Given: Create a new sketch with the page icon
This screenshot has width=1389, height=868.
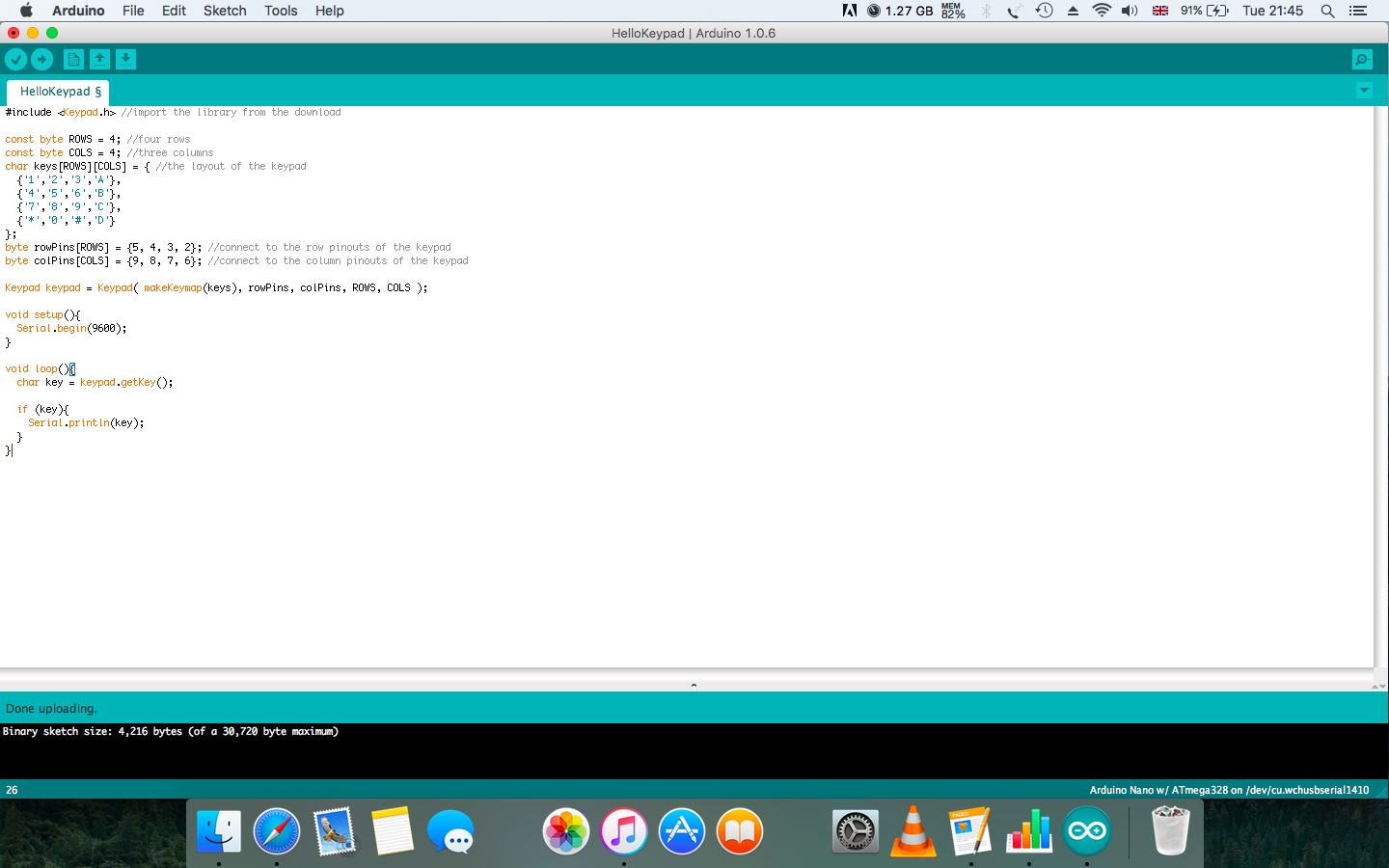Looking at the screenshot, I should [x=73, y=60].
